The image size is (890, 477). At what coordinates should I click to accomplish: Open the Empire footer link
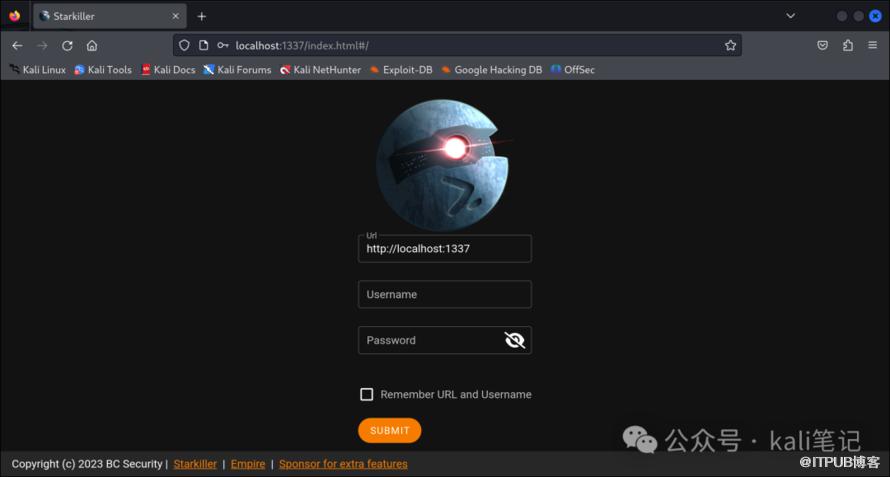click(248, 464)
